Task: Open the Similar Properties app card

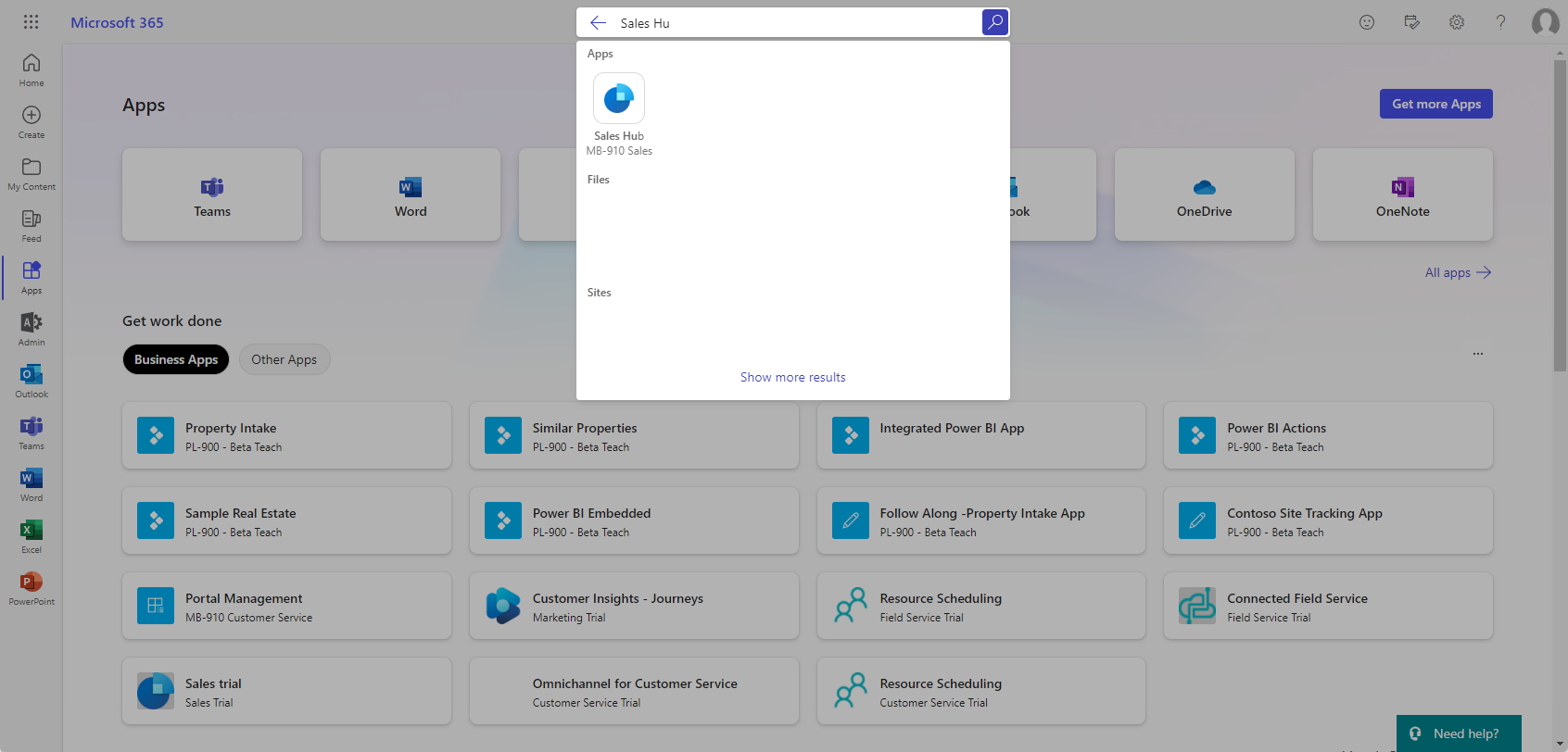Action: tap(634, 435)
